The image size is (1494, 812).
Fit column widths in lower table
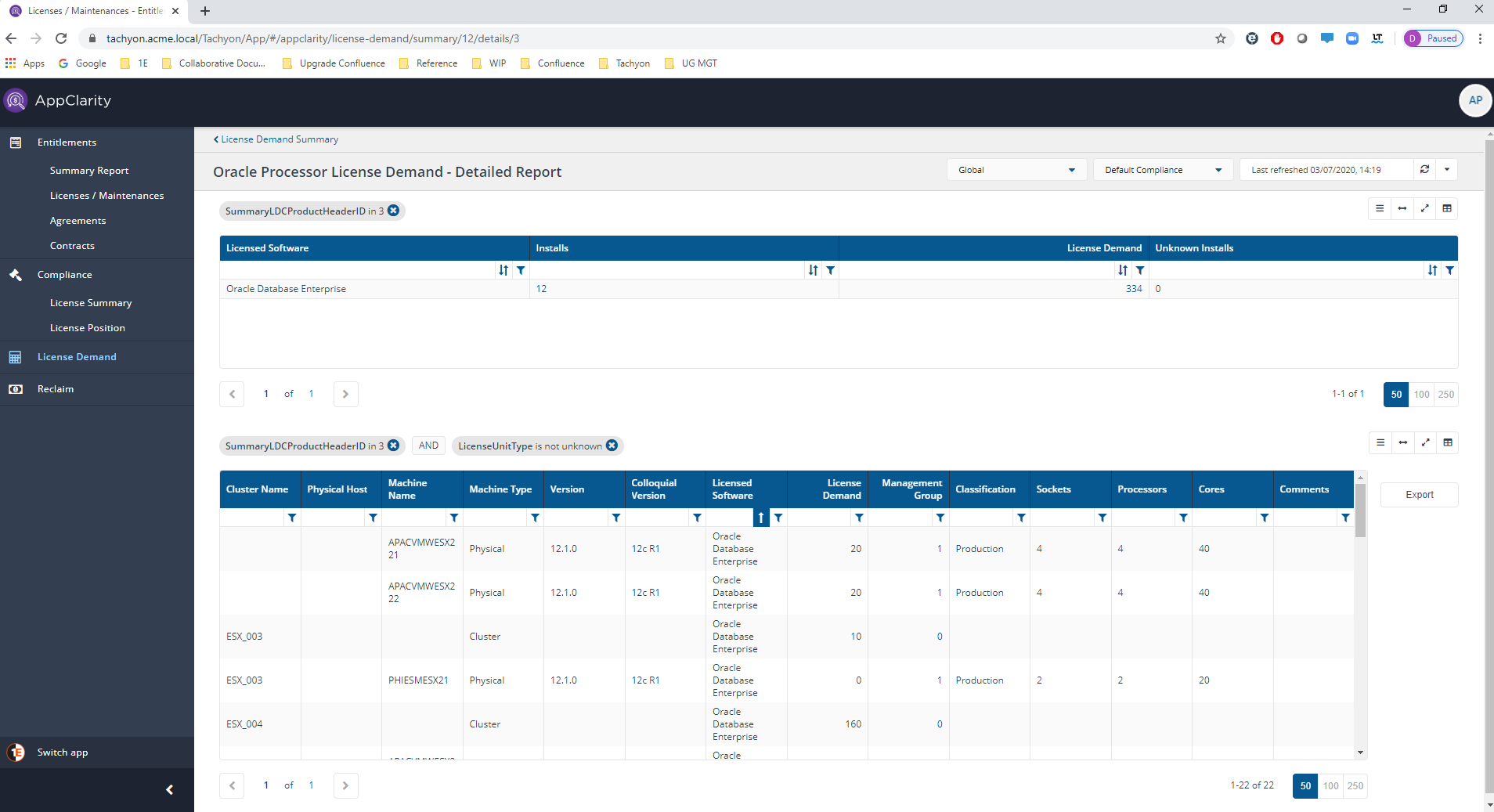[x=1403, y=442]
